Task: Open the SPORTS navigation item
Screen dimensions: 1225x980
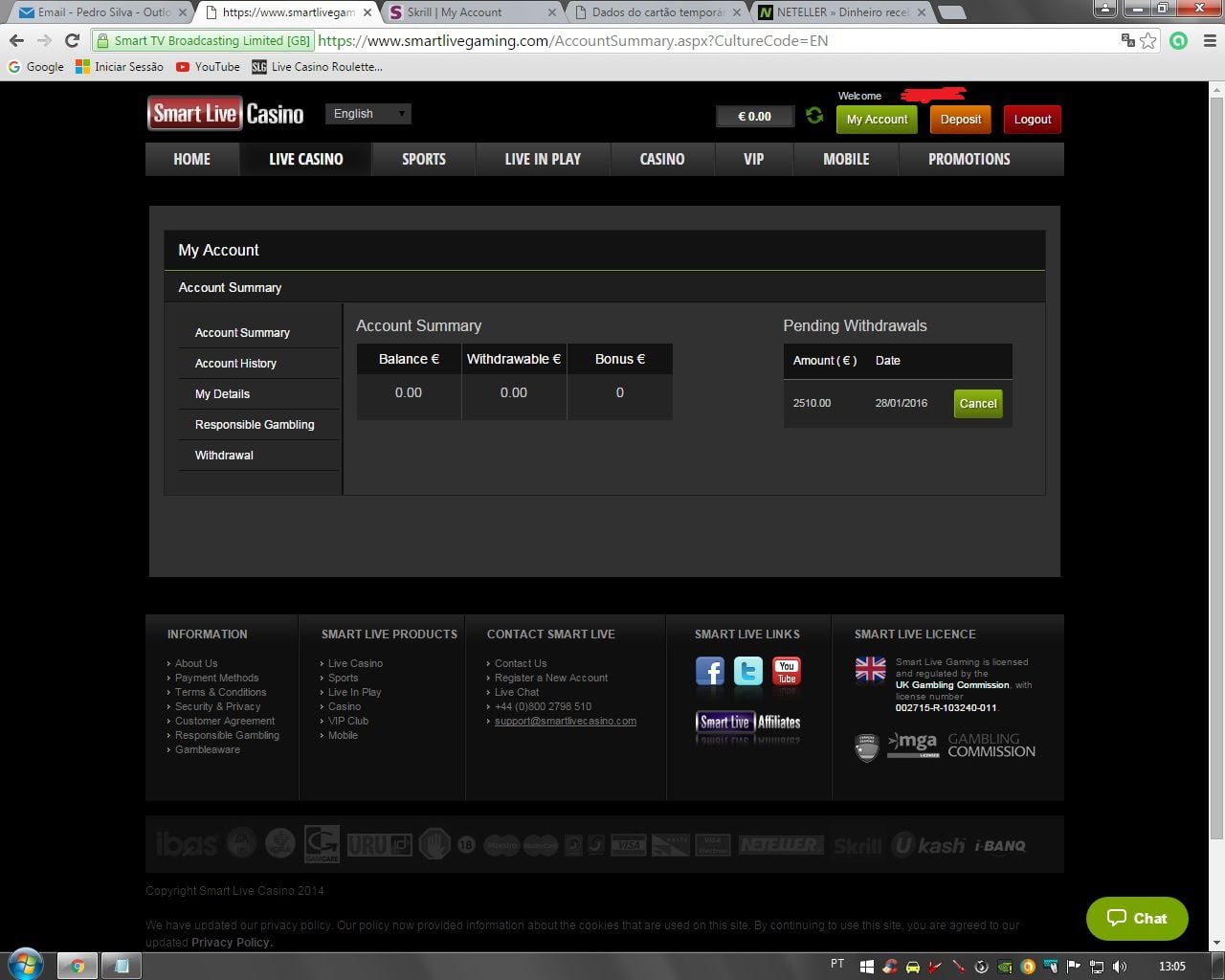Action: [424, 159]
